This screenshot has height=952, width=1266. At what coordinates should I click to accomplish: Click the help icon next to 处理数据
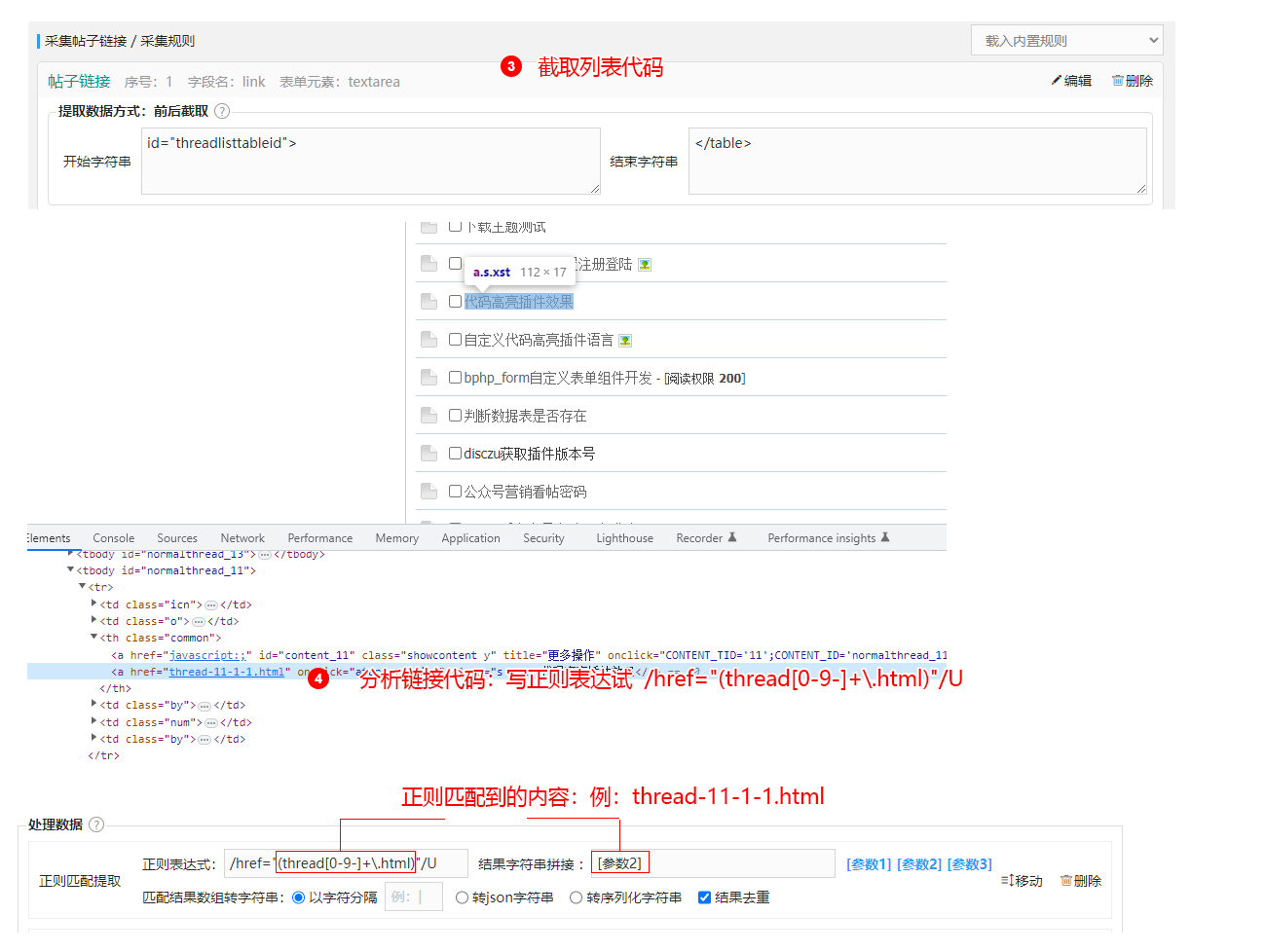(96, 824)
